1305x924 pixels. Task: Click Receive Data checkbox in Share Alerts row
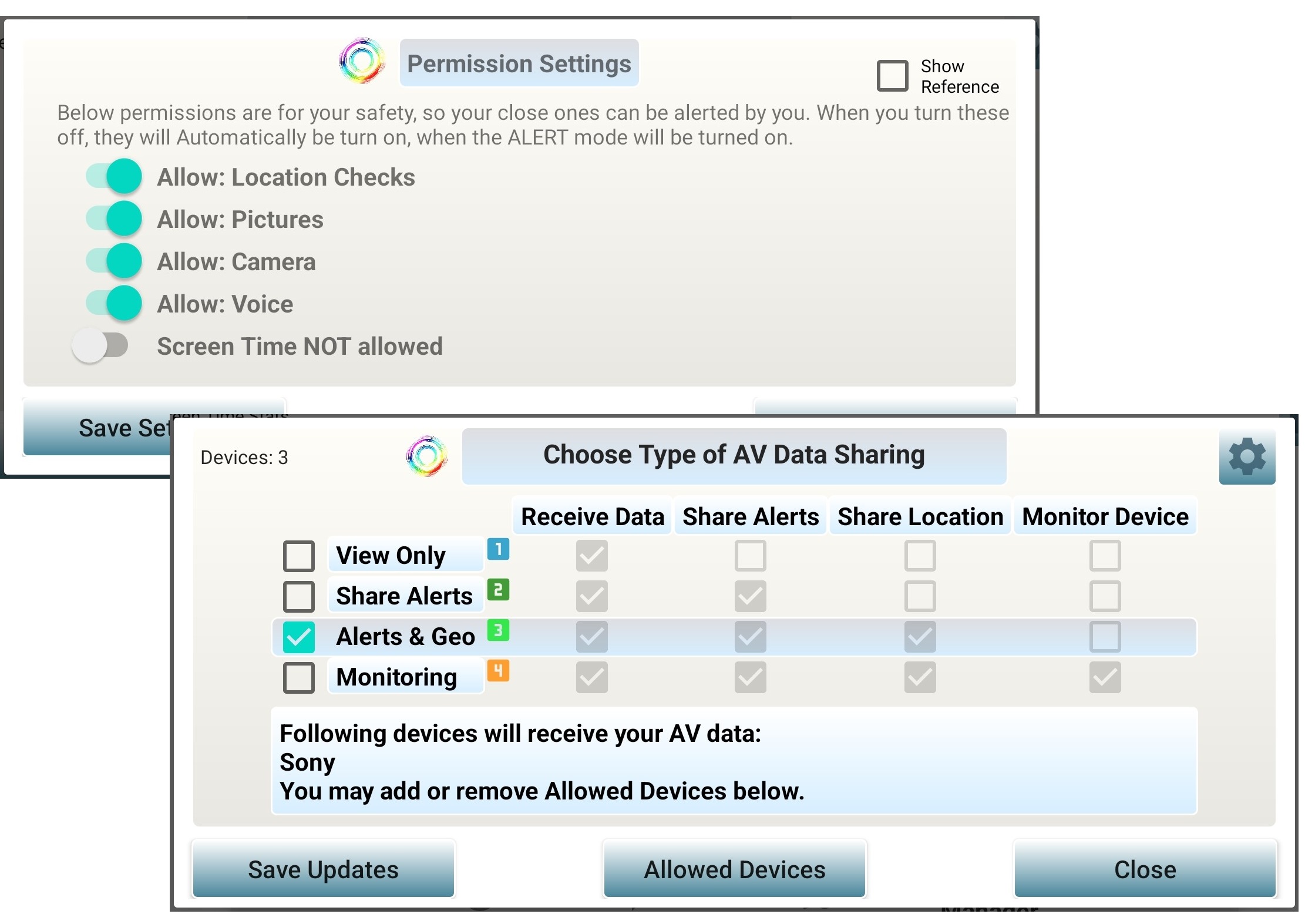[591, 596]
